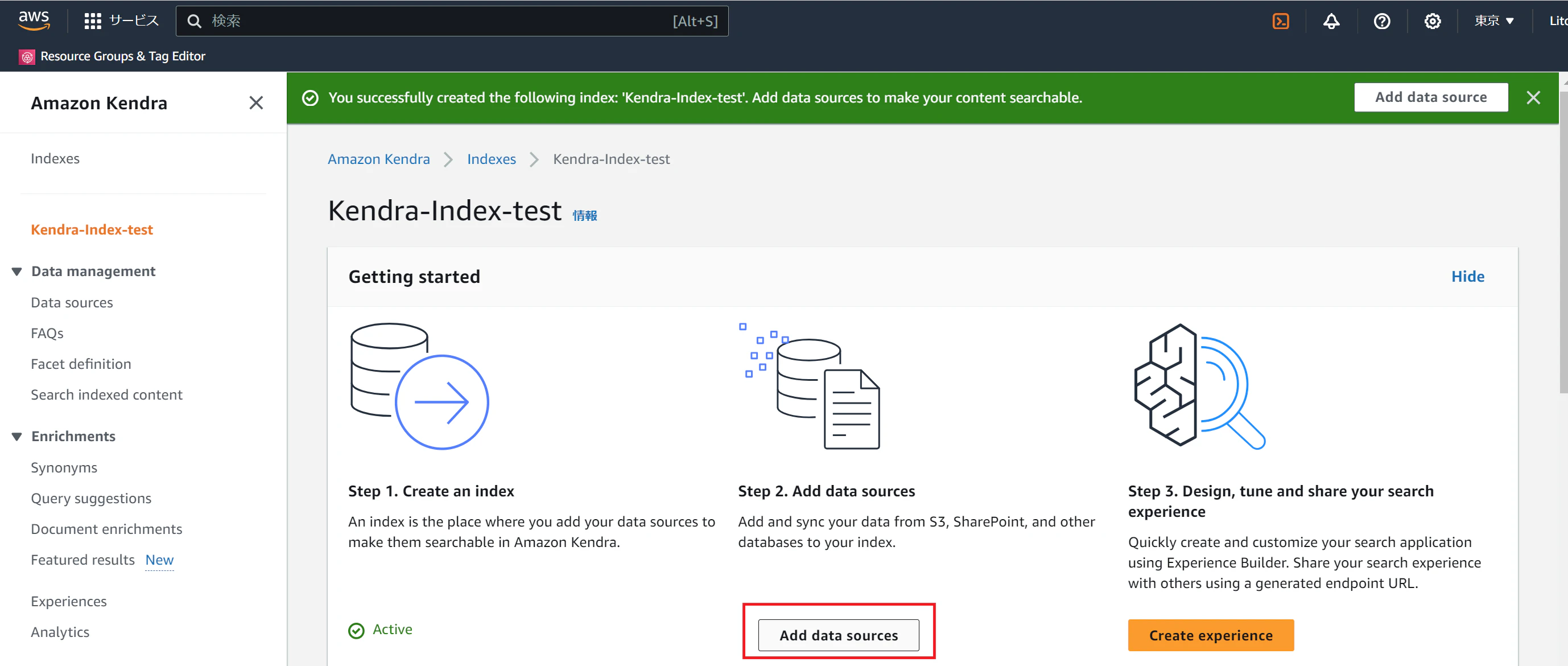Open the AWS CloudShell icon
The image size is (1568, 666).
pos(1281,21)
